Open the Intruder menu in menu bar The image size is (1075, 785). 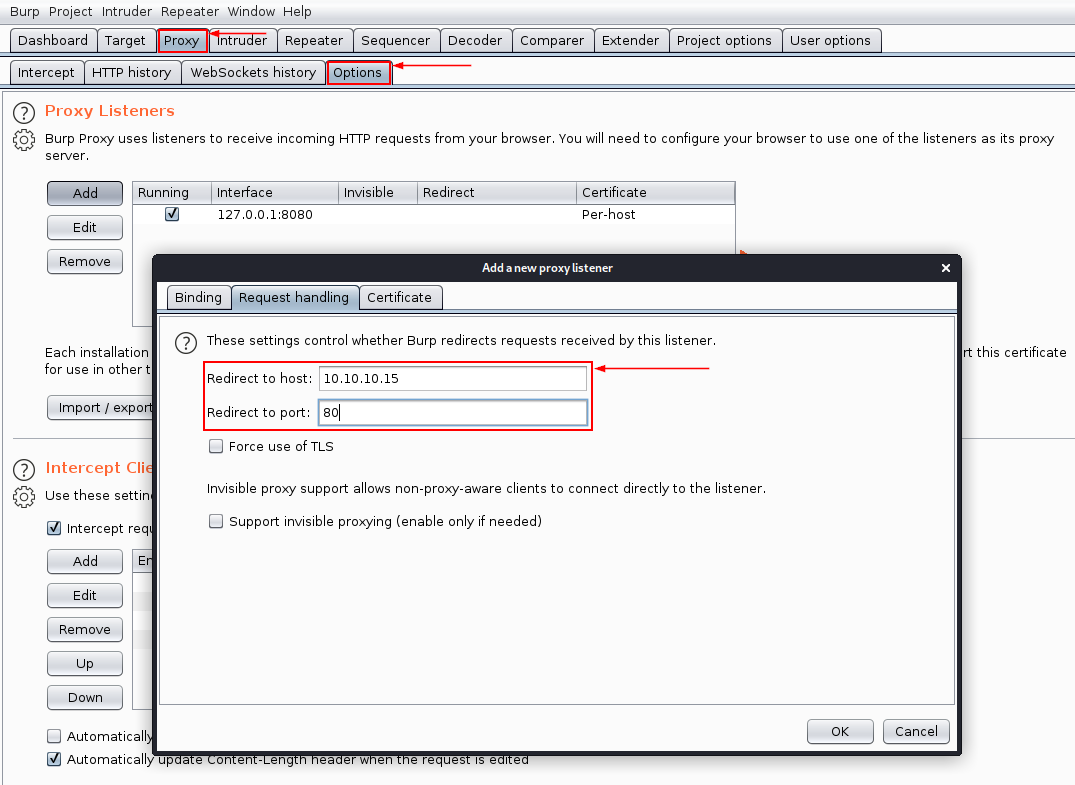(126, 12)
